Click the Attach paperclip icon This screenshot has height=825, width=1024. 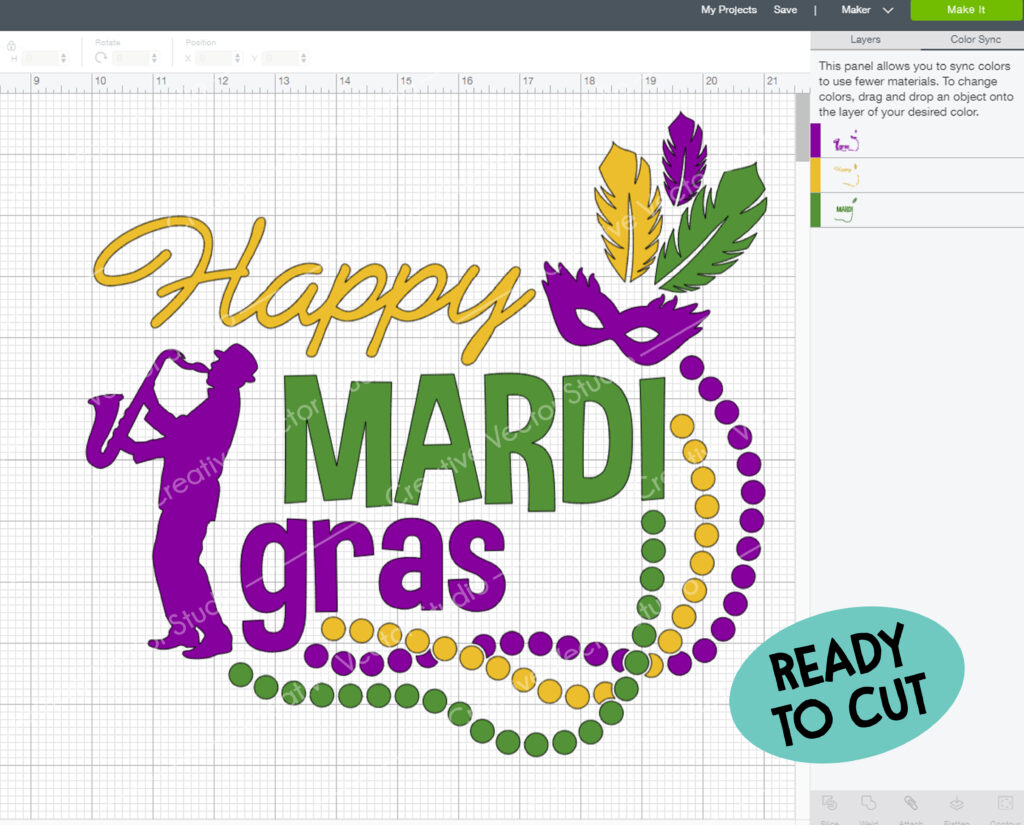point(910,803)
